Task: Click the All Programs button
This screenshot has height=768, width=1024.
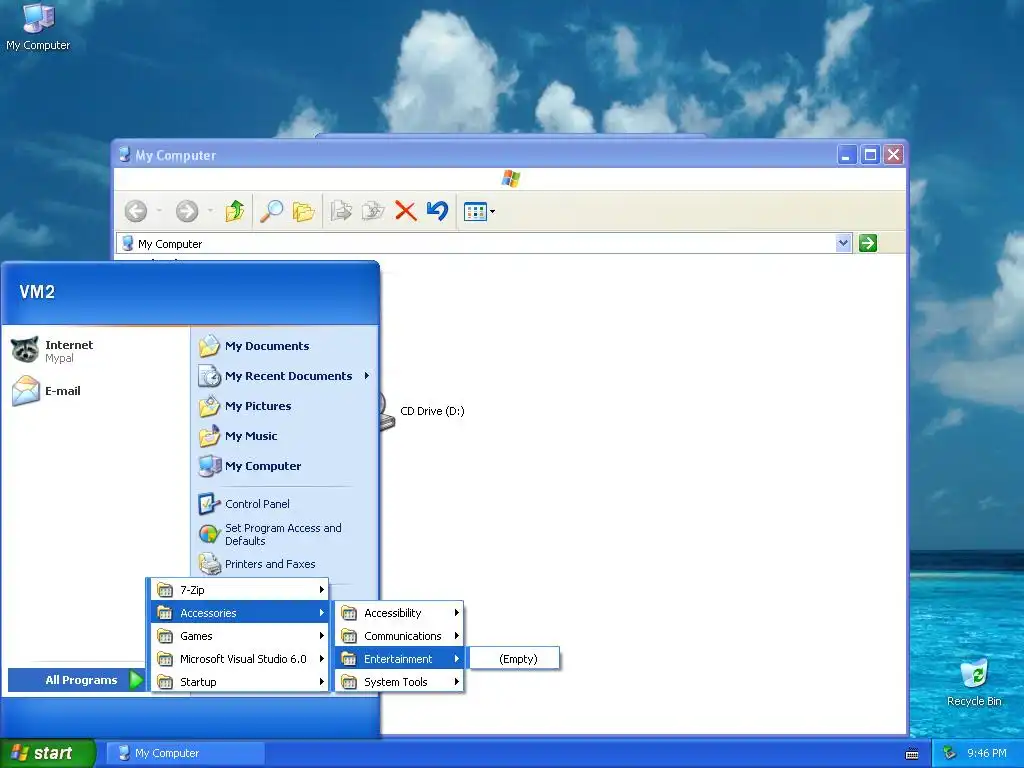Action: (x=76, y=680)
